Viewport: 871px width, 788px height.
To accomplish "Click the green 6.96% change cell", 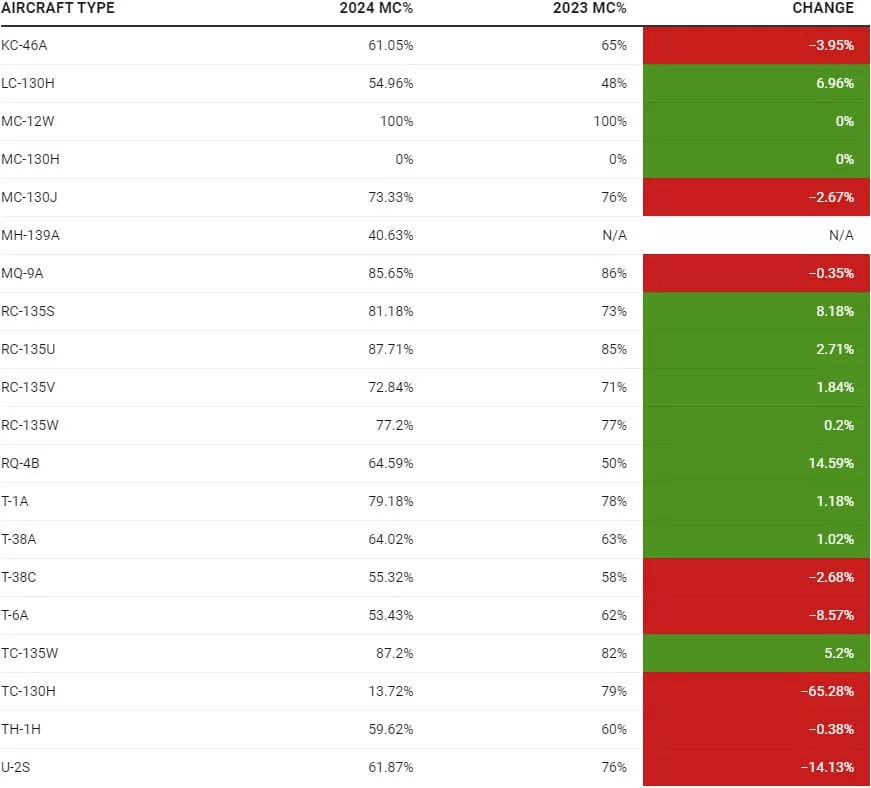I will tap(756, 84).
